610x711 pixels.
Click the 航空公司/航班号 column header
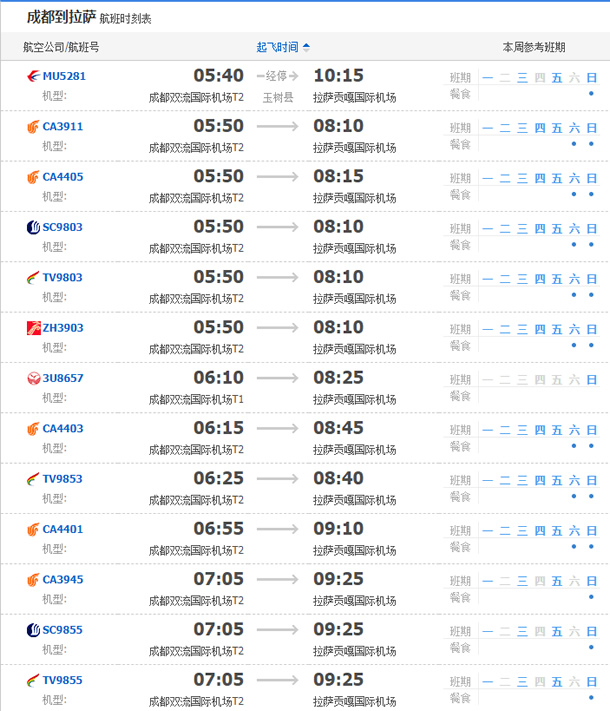(x=61, y=47)
